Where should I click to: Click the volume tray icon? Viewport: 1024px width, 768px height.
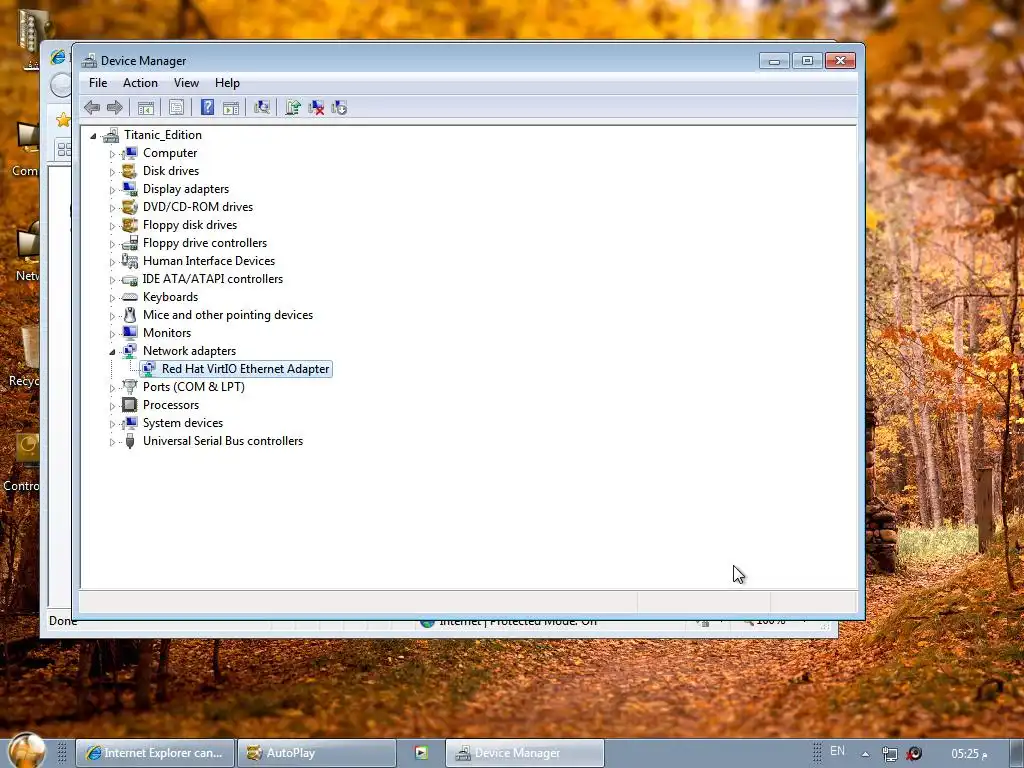tap(914, 754)
